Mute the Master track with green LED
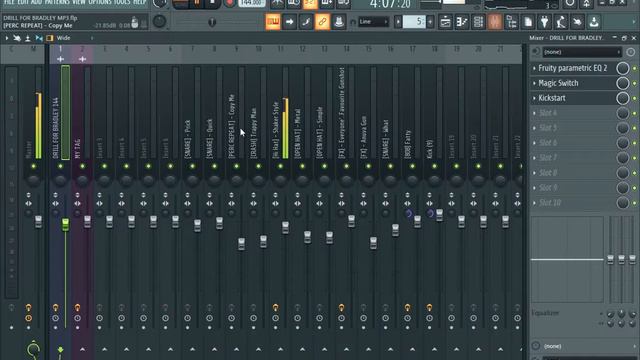 click(x=33, y=166)
